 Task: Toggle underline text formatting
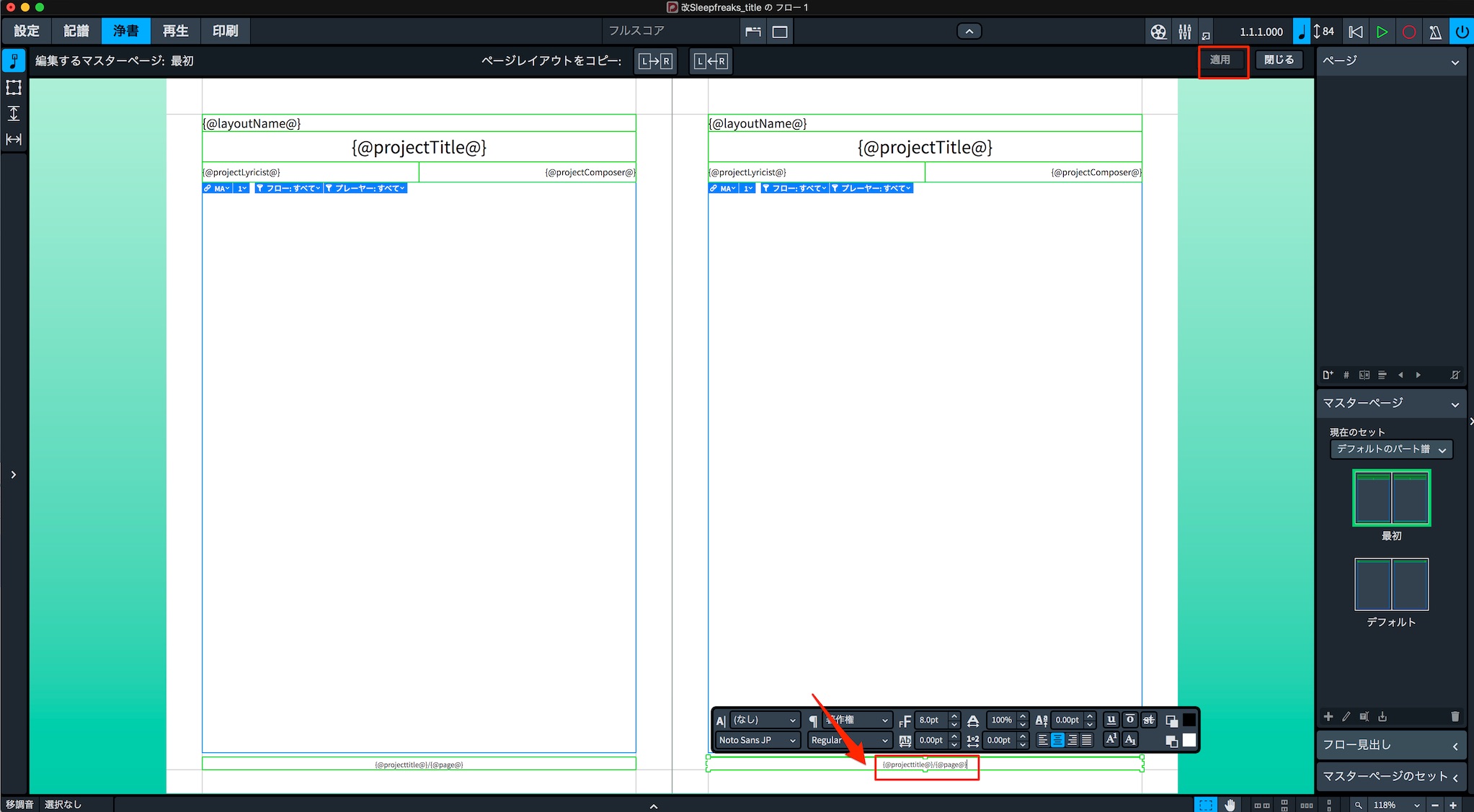(x=1111, y=720)
